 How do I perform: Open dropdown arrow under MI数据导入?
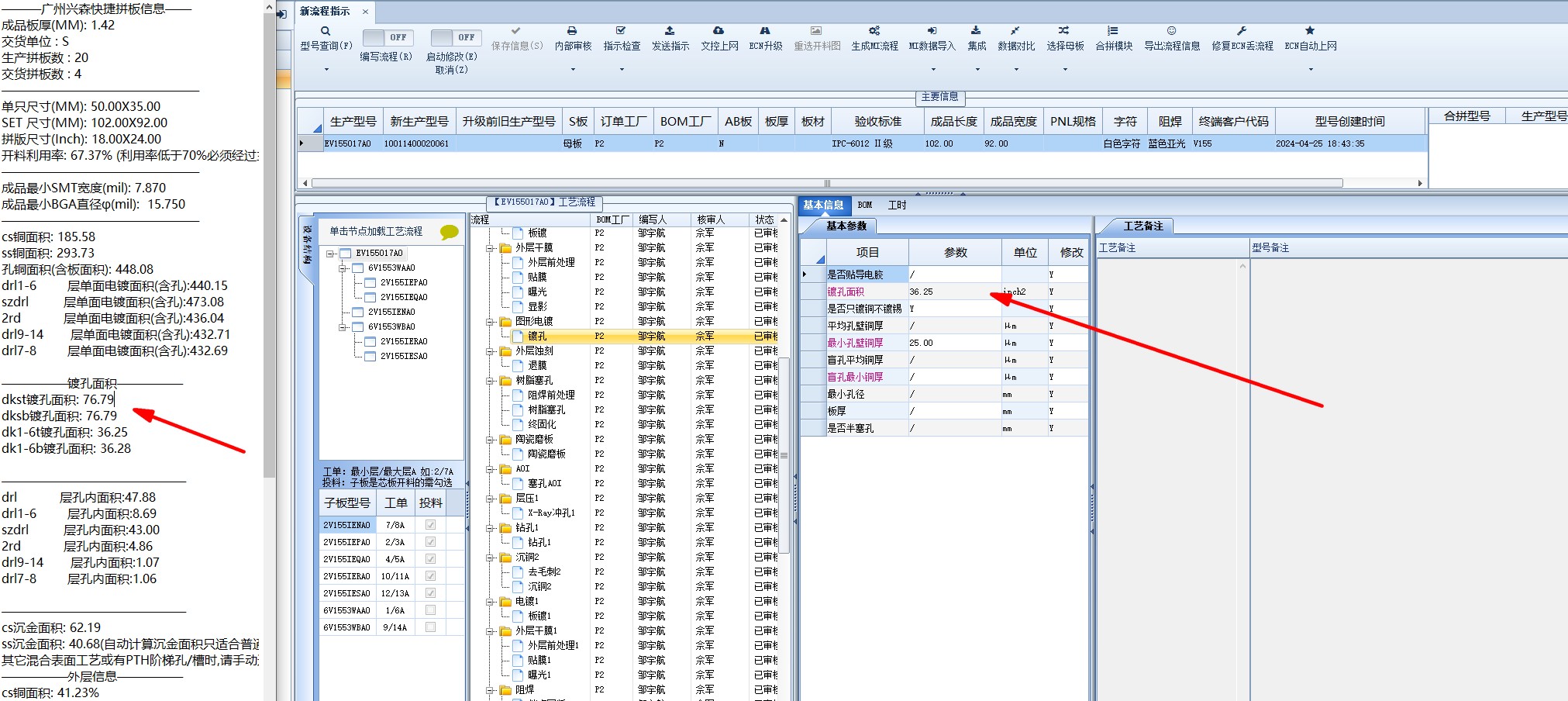pyautogui.click(x=932, y=70)
